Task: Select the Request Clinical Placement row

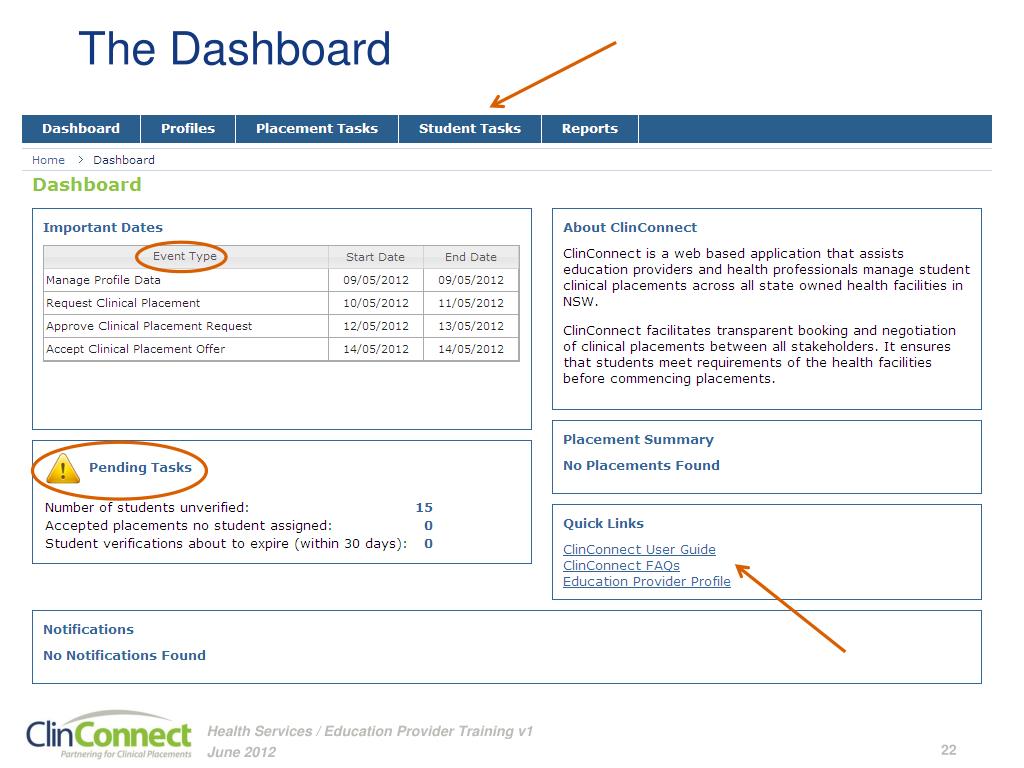Action: [x=281, y=303]
